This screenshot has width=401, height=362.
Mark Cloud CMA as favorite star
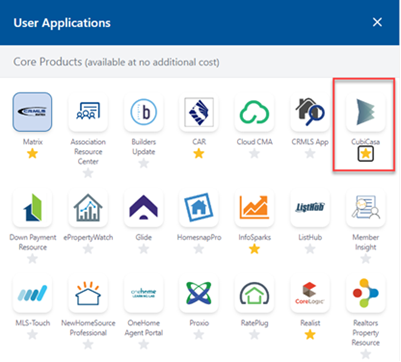pyautogui.click(x=255, y=154)
